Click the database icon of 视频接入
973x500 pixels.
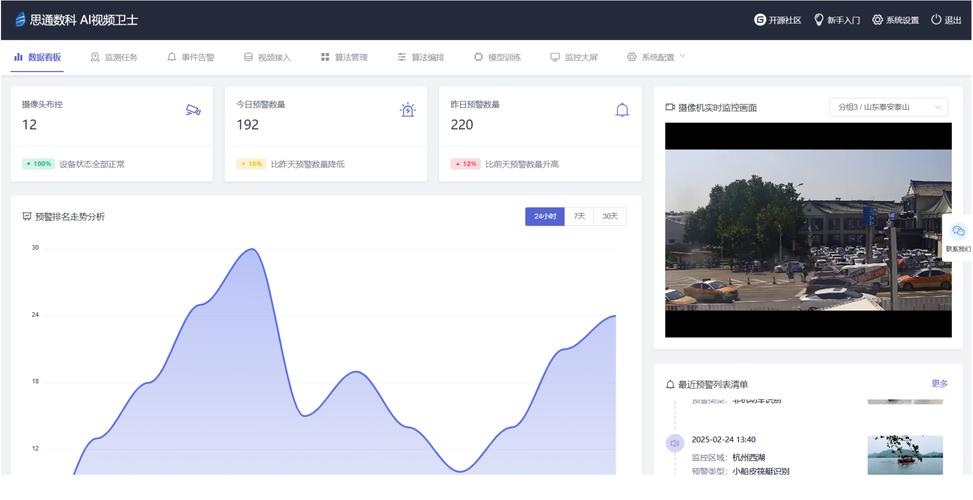(248, 57)
